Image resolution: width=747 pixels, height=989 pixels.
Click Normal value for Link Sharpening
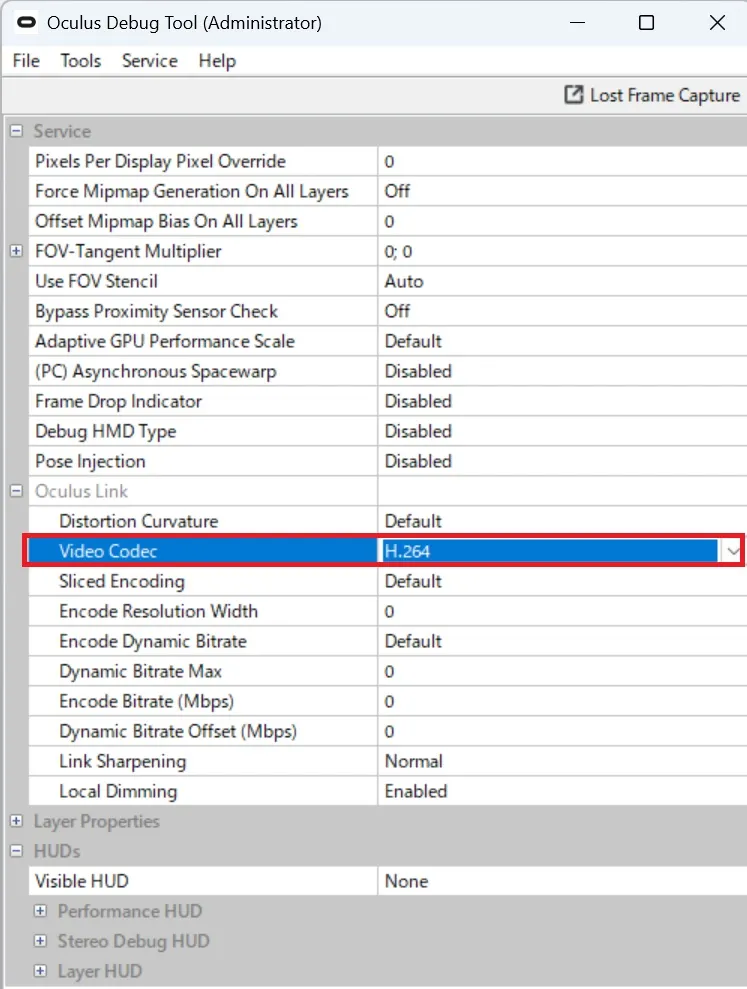414,761
